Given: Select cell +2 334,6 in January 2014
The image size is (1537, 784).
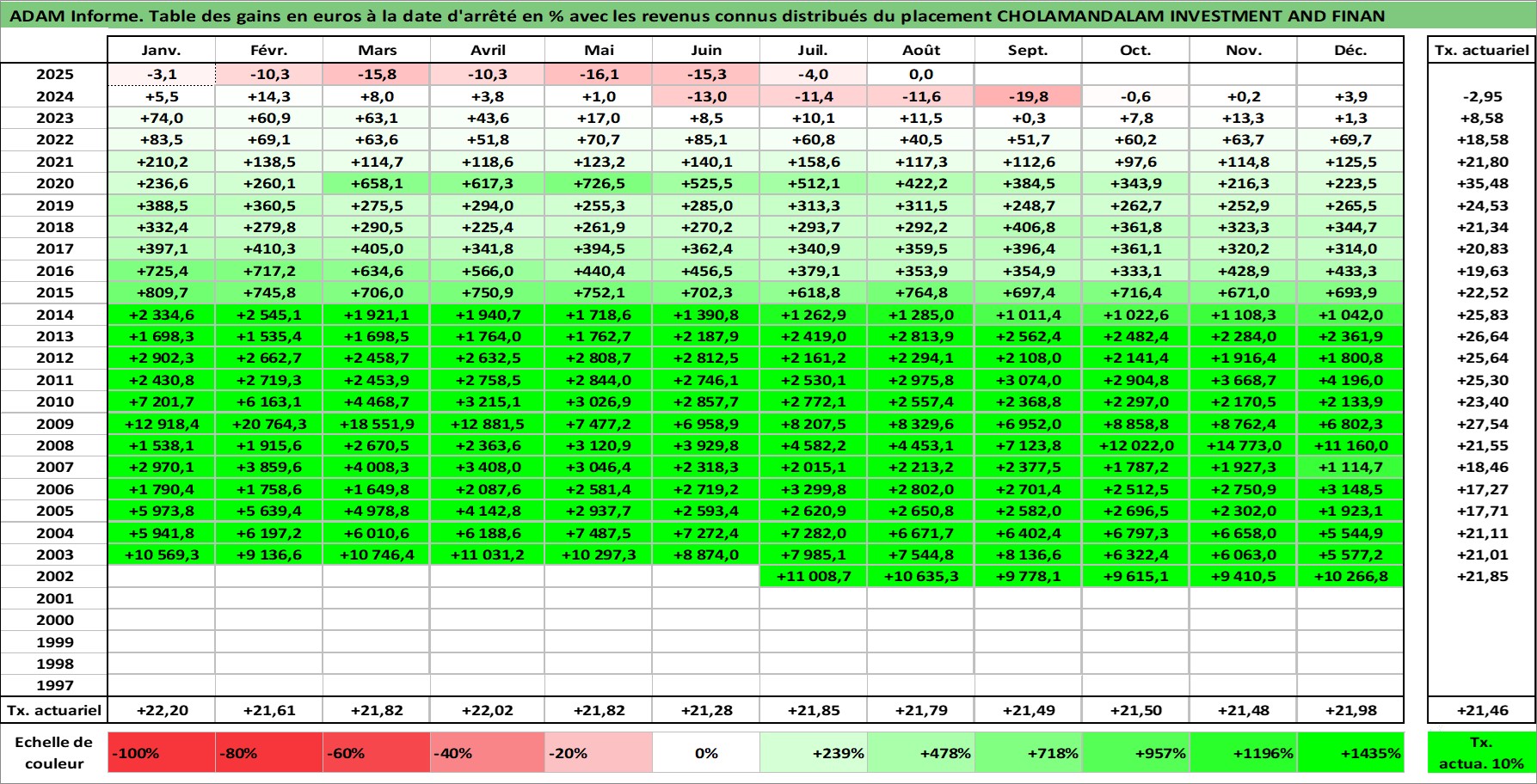Looking at the screenshot, I should coord(161,315).
